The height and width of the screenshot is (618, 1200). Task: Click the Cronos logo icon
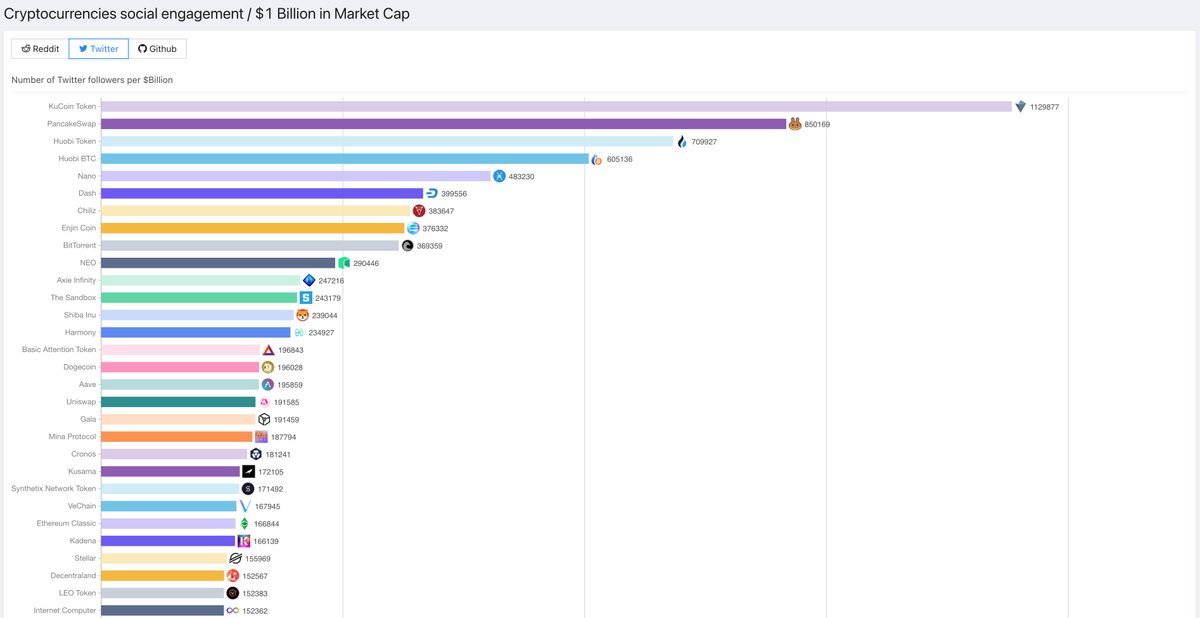255,454
